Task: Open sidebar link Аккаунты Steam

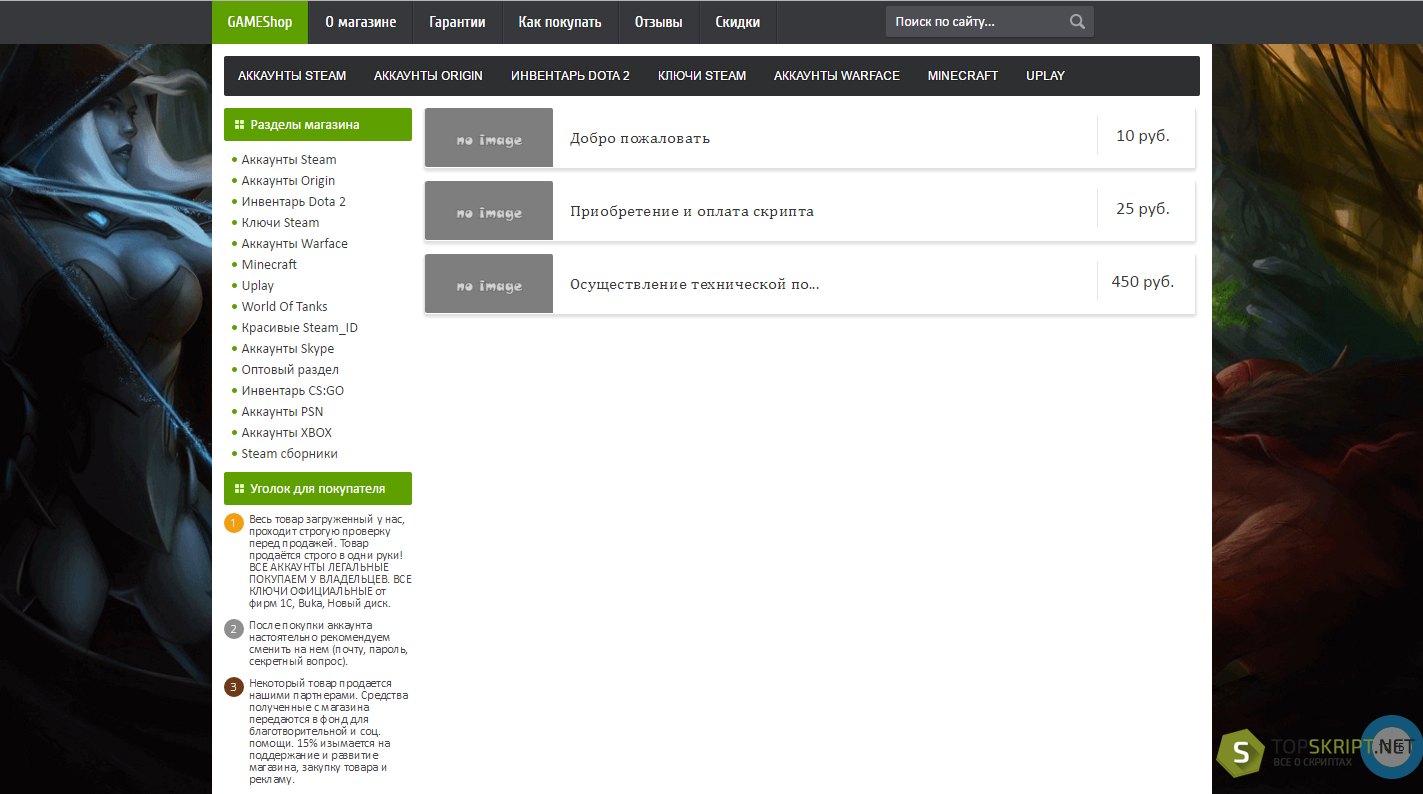Action: [289, 160]
